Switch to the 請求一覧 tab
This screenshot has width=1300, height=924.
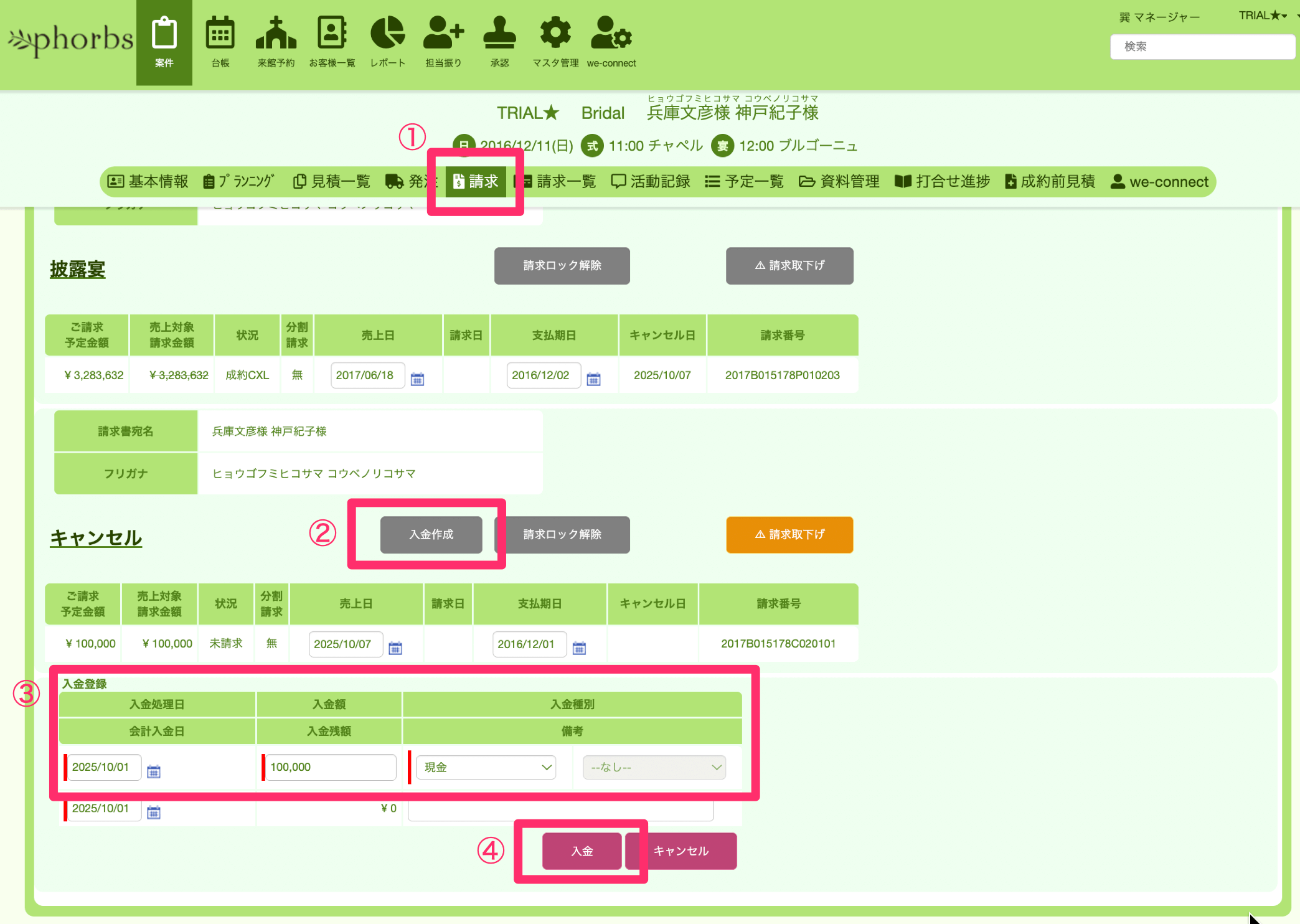[x=558, y=182]
